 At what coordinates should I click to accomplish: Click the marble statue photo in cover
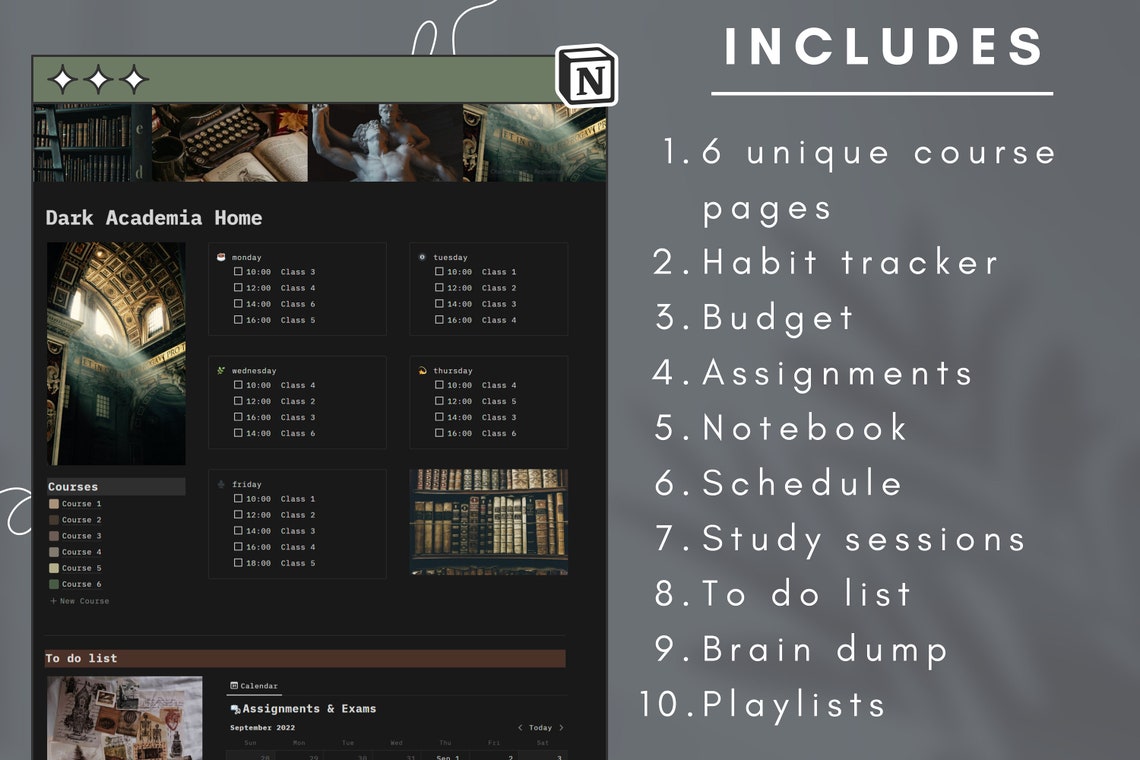(x=385, y=143)
